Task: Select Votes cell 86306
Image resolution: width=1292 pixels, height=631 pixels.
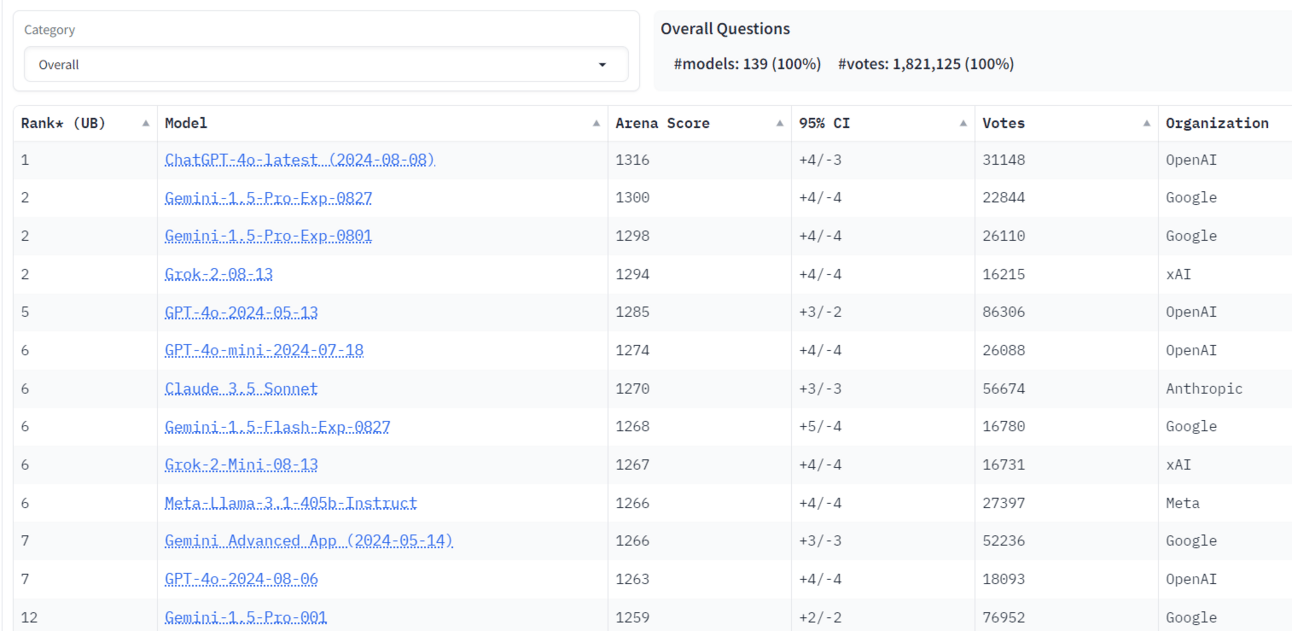Action: click(x=1066, y=312)
